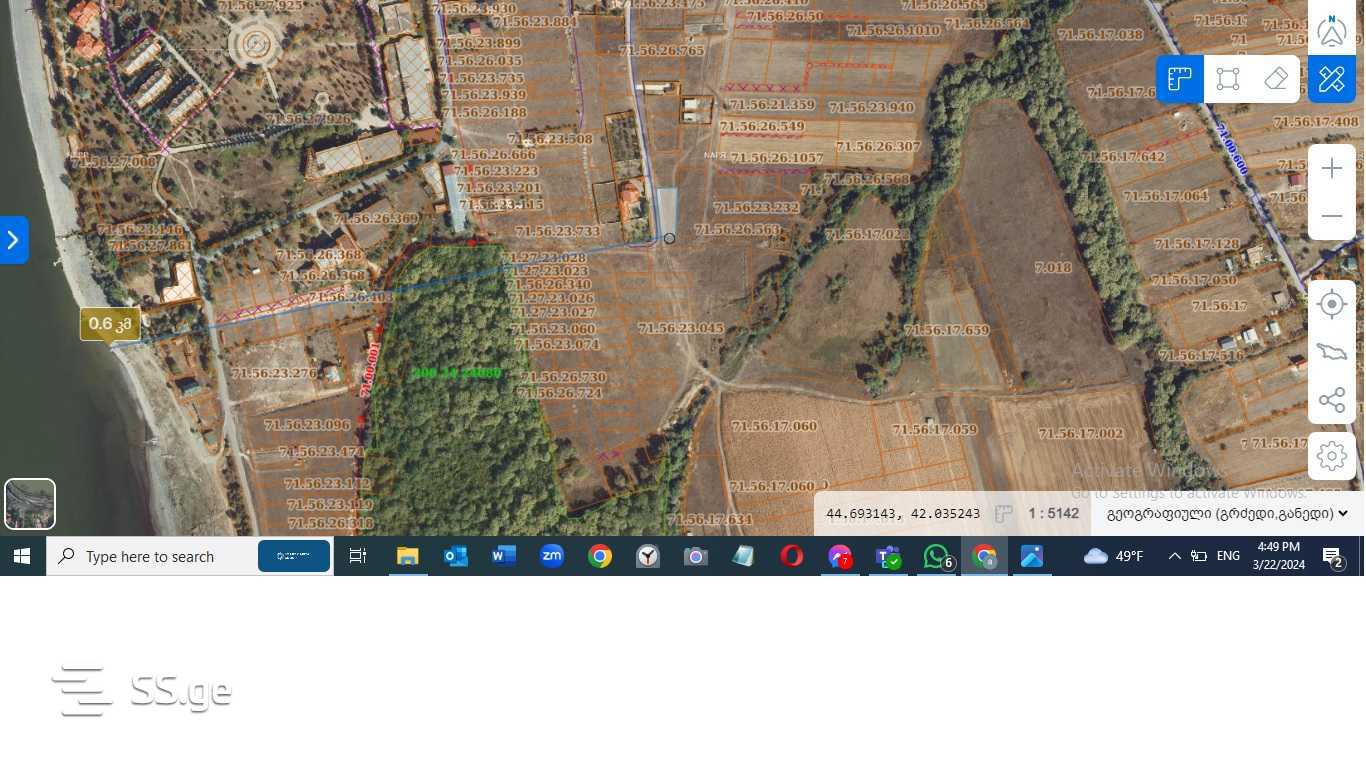Click the map scale 1:5142 indicator

click(1053, 514)
